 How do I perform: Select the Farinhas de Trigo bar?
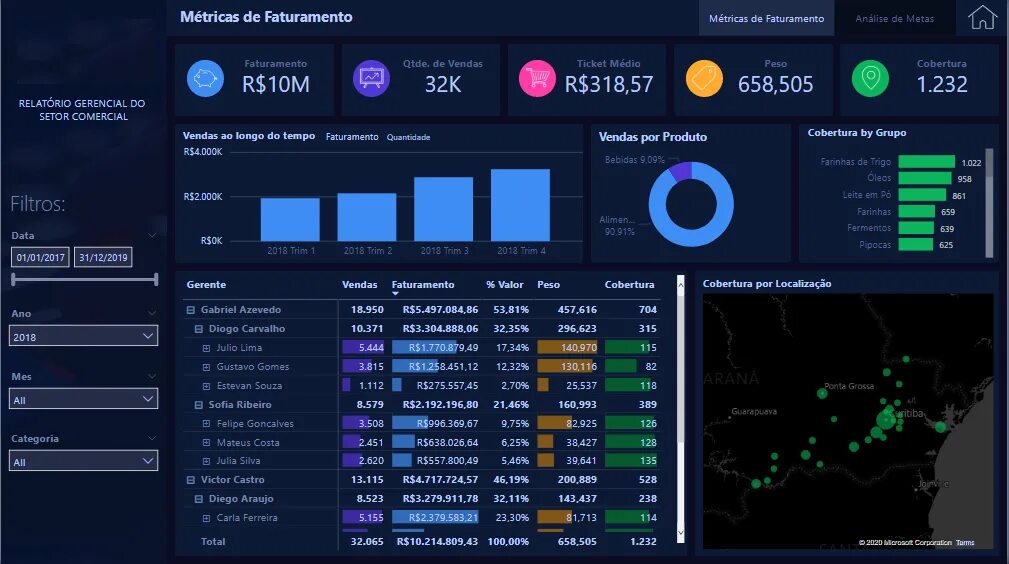(x=927, y=162)
